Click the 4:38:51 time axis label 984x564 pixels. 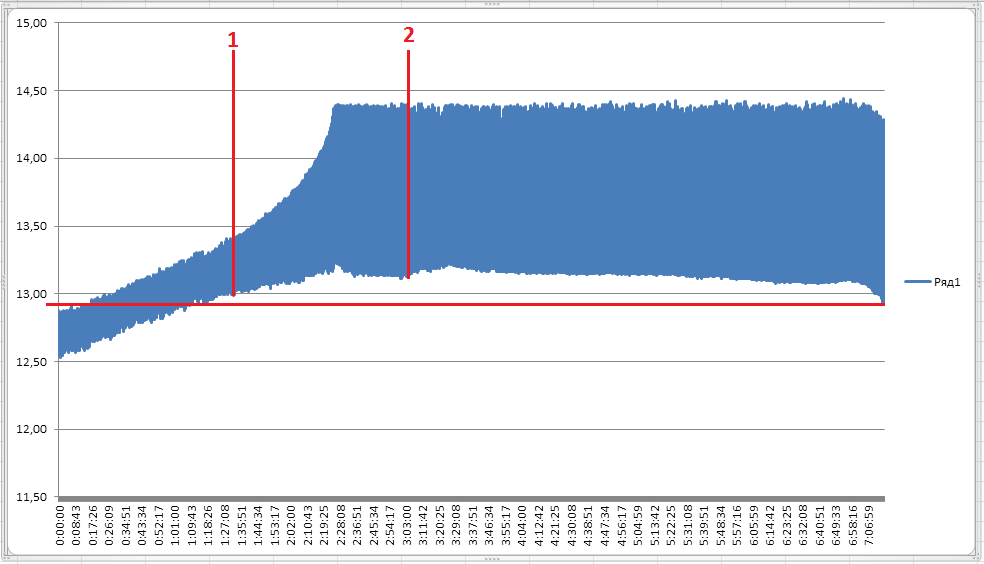588,525
